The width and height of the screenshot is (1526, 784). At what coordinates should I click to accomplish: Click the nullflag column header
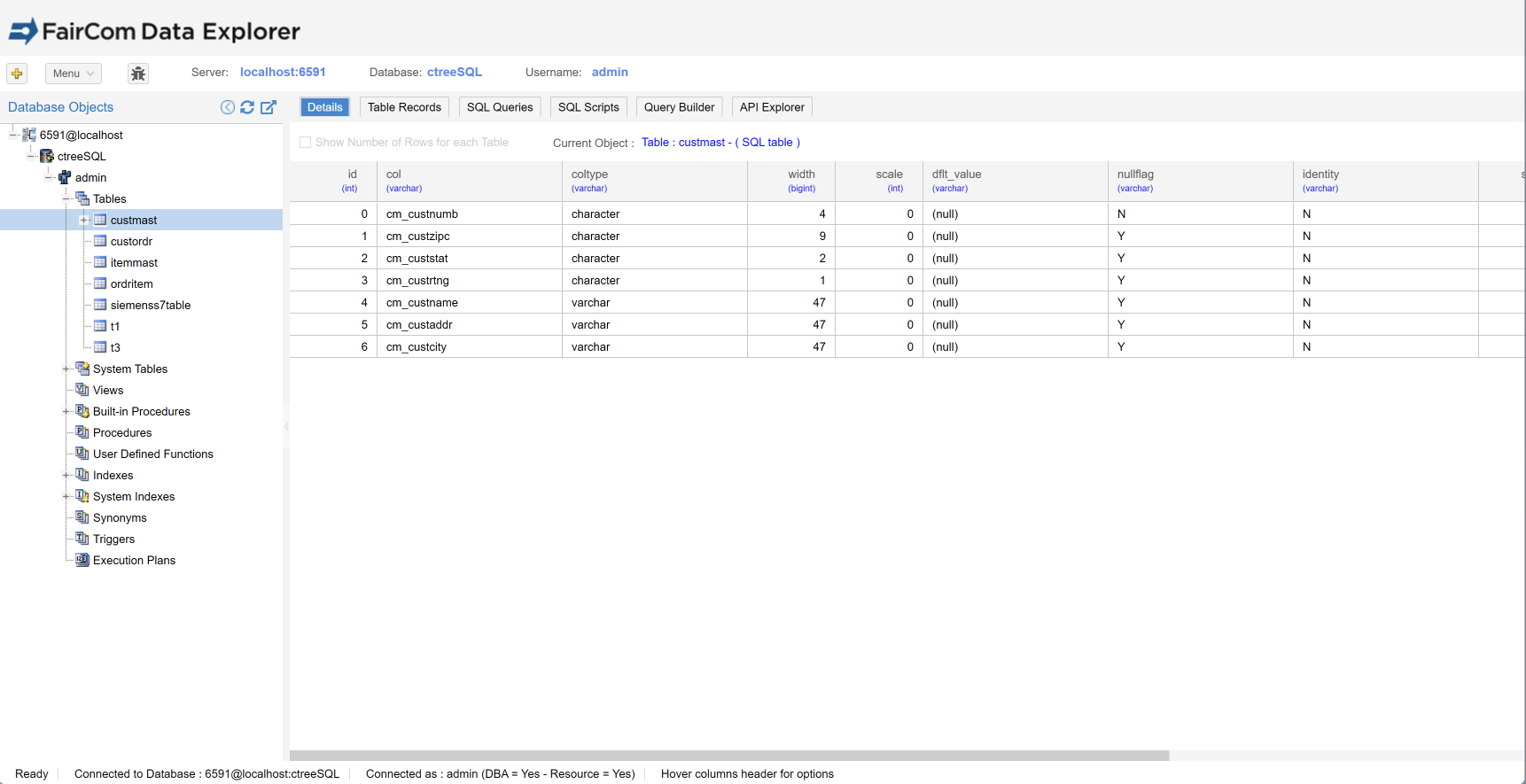(x=1201, y=181)
